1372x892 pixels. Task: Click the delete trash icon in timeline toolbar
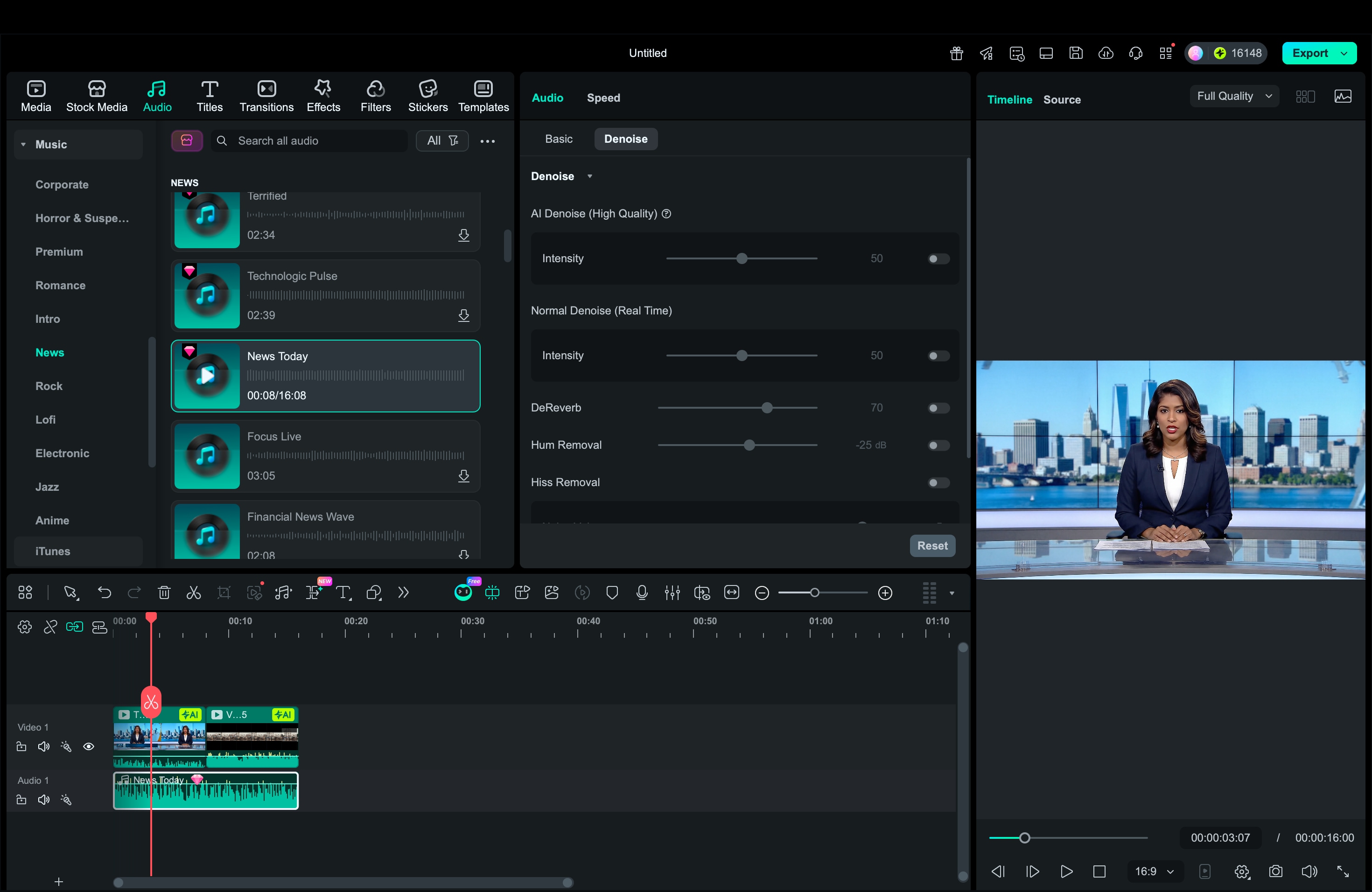[164, 592]
